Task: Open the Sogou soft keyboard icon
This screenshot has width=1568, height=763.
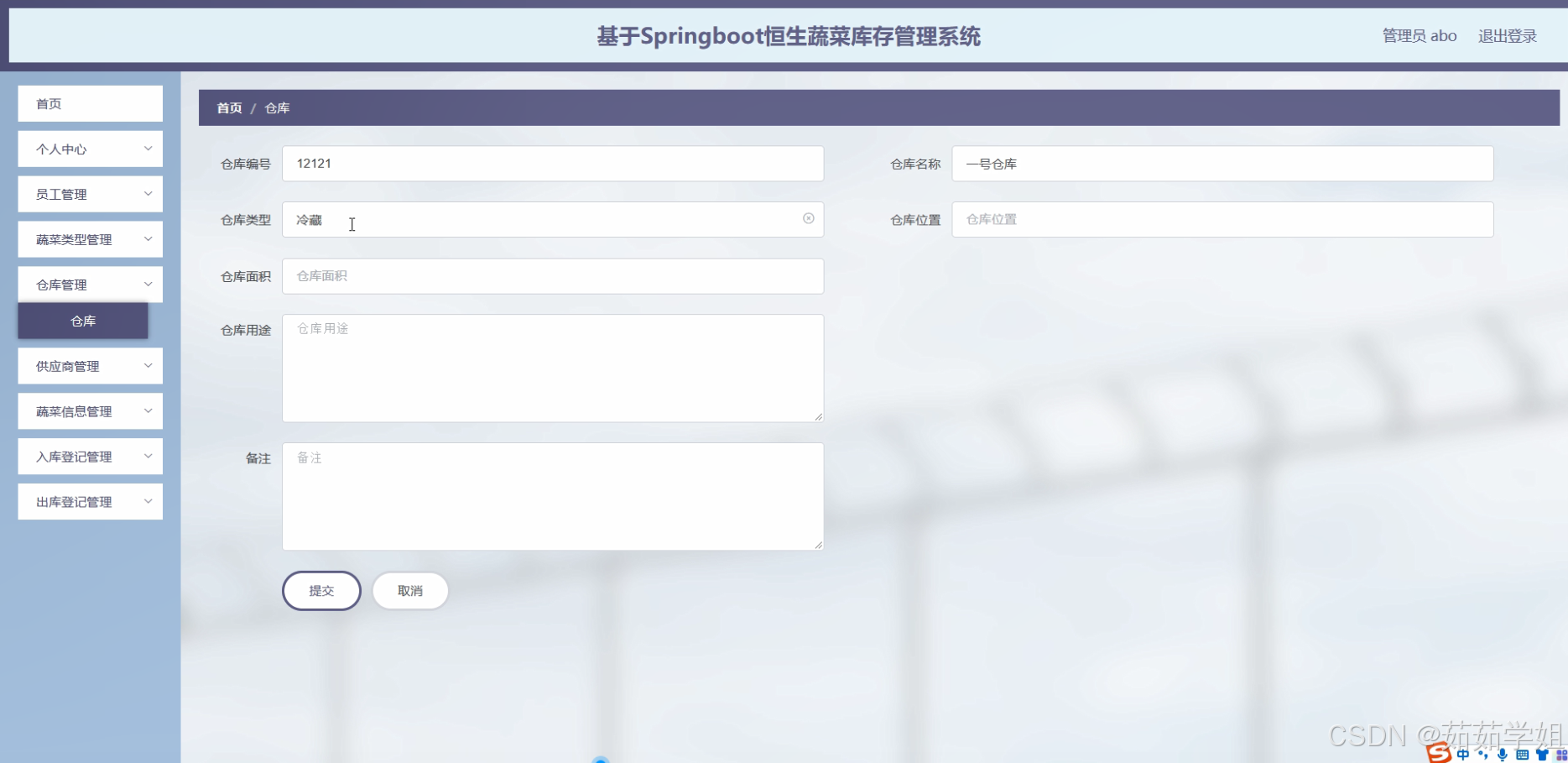Action: coord(1523,755)
